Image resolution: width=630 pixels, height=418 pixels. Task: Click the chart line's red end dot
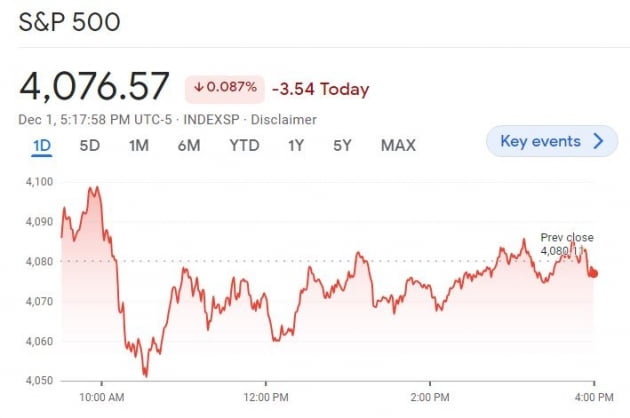point(594,274)
